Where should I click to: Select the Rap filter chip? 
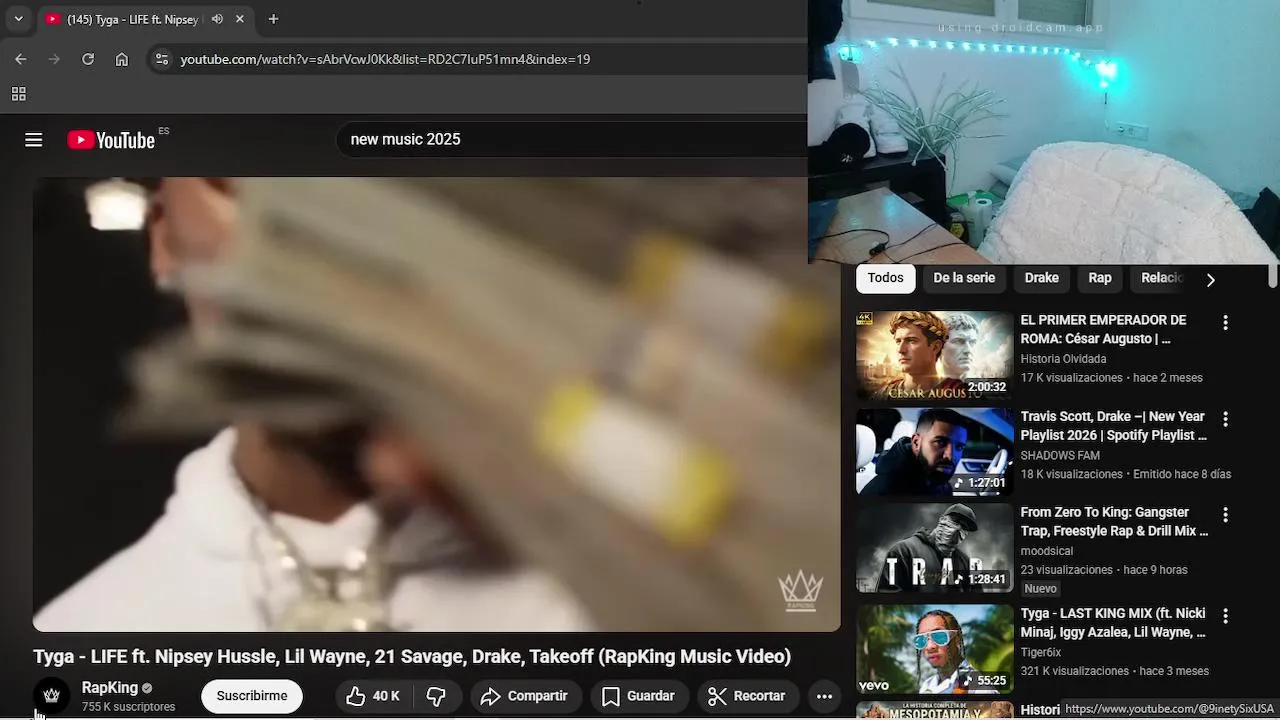[x=1100, y=278]
